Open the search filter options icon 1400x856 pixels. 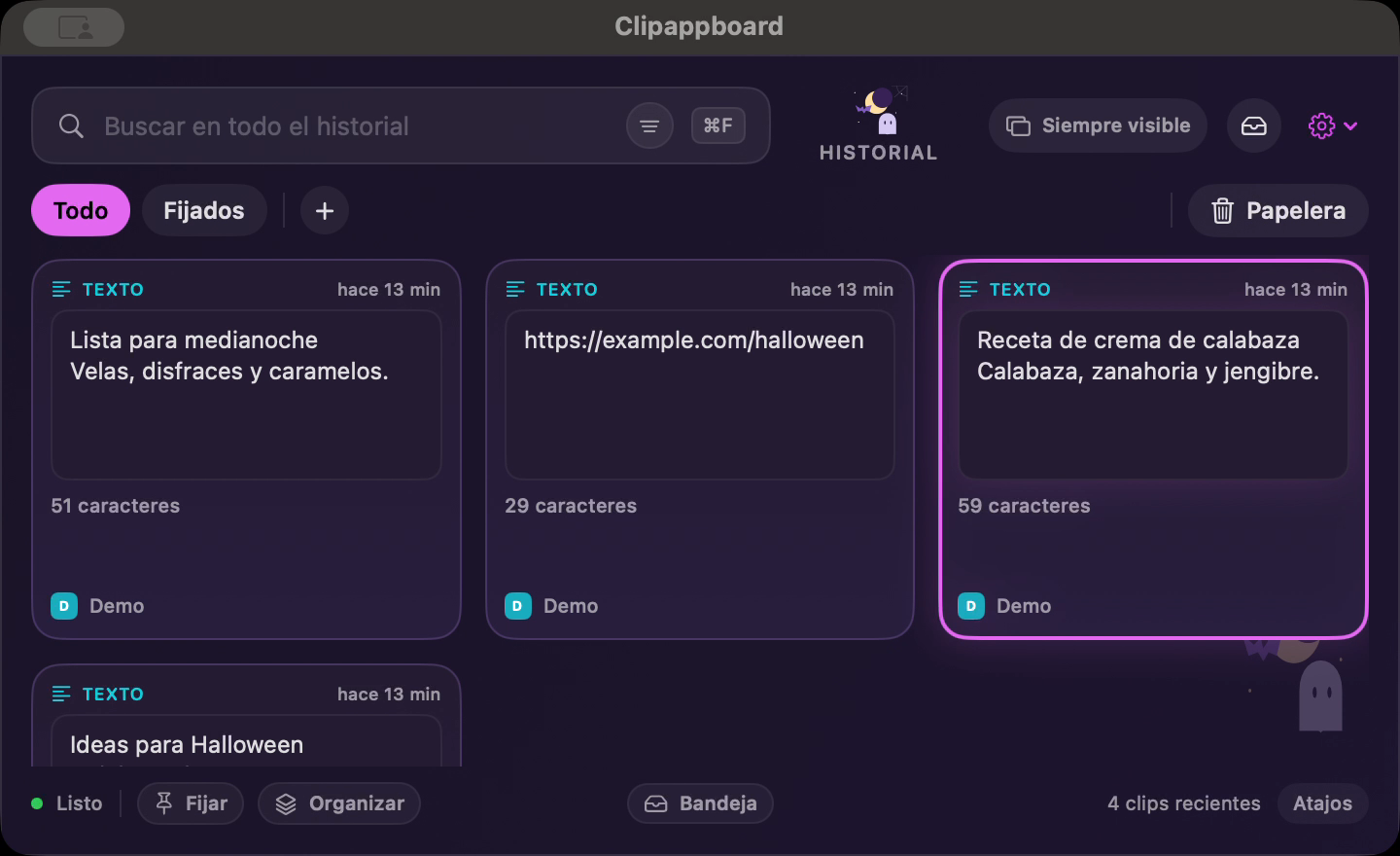(x=649, y=125)
